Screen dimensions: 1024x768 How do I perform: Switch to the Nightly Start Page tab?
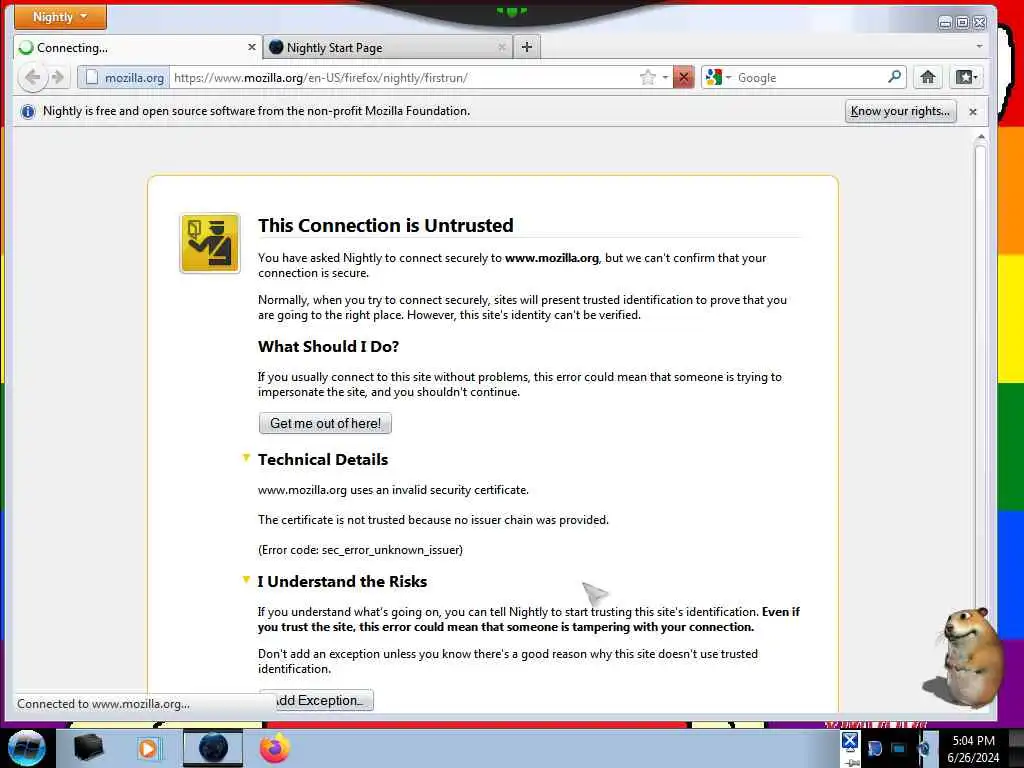pos(388,48)
